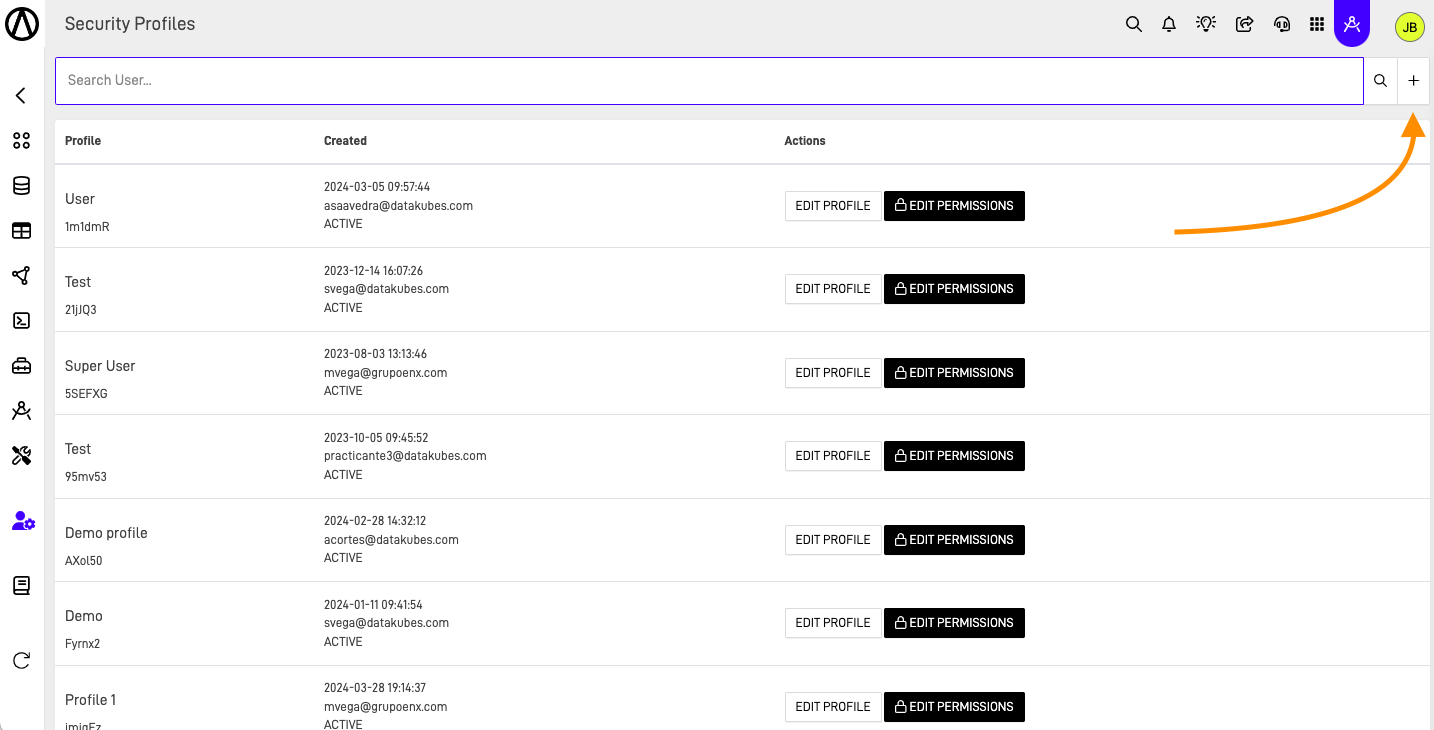Collapse sidebar with back chevron
1434x730 pixels.
point(21,96)
